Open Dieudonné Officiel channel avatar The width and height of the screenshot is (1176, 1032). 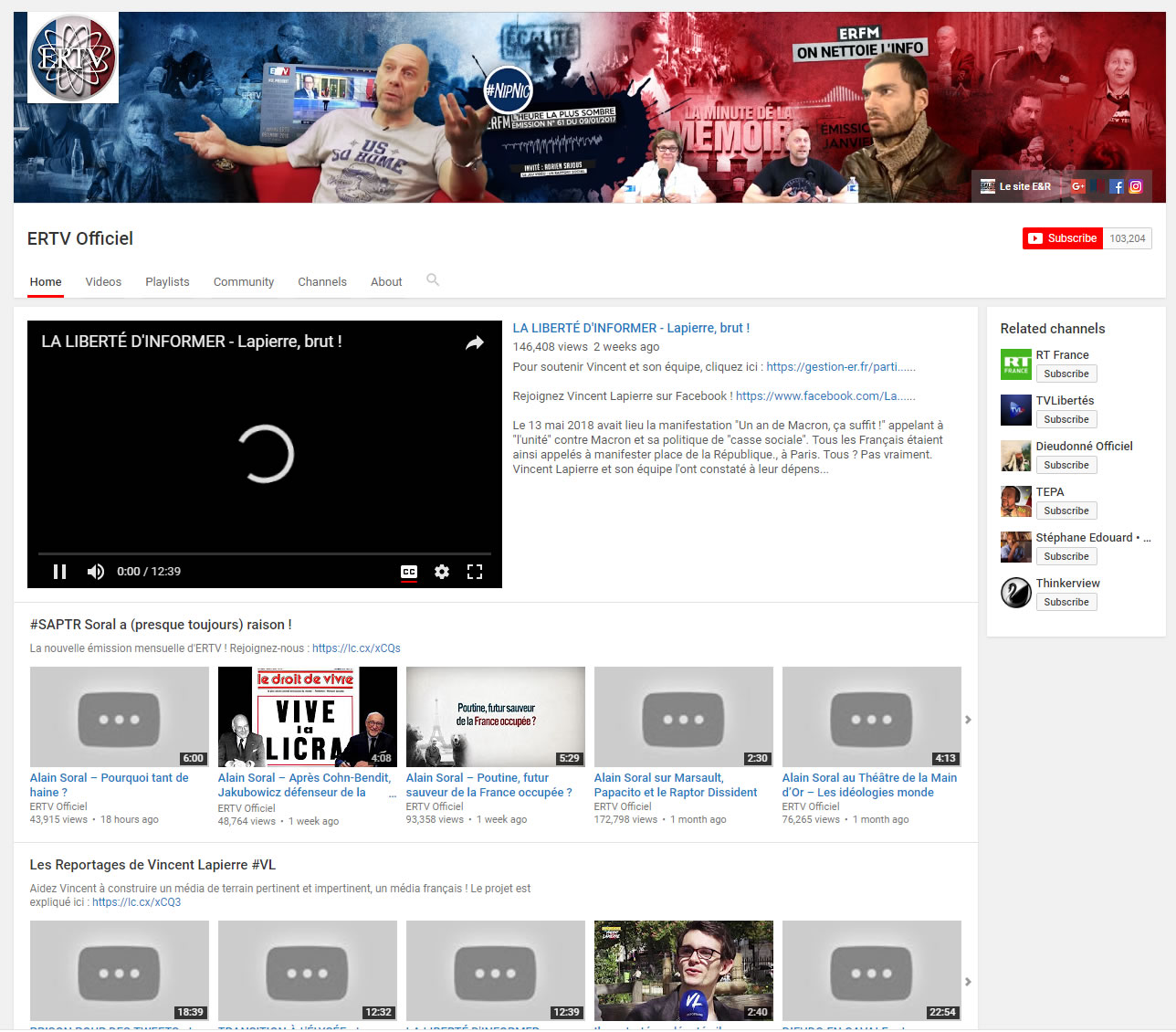pyautogui.click(x=1016, y=456)
